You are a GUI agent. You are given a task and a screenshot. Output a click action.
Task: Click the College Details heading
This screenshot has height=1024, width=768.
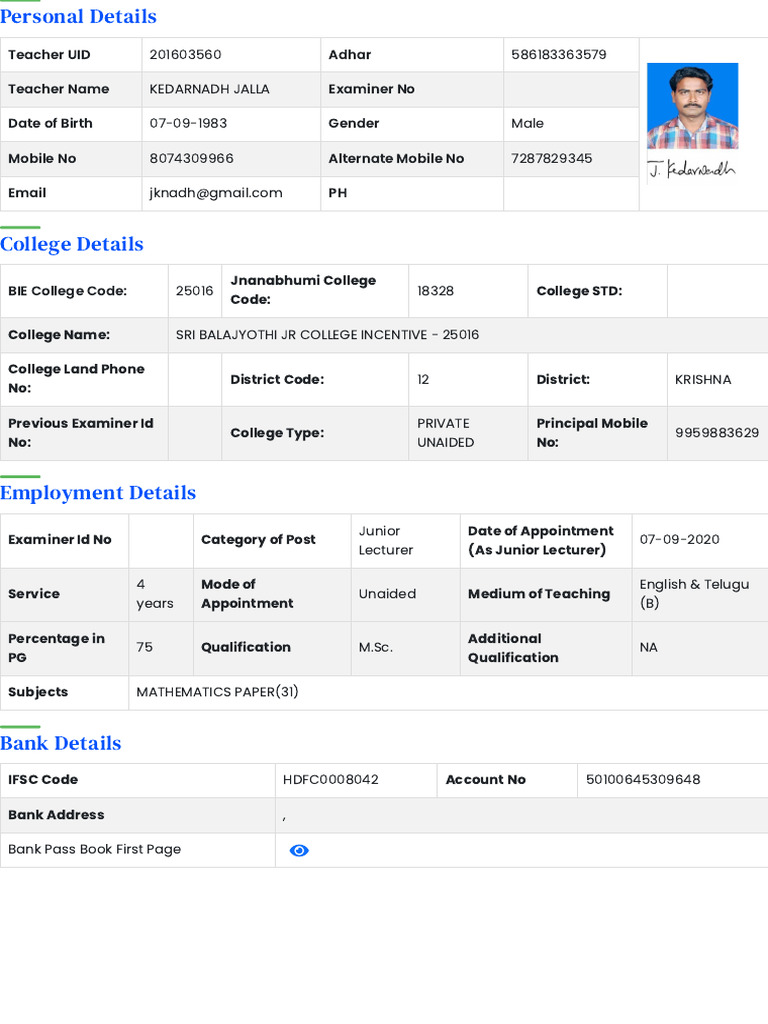[x=72, y=245]
